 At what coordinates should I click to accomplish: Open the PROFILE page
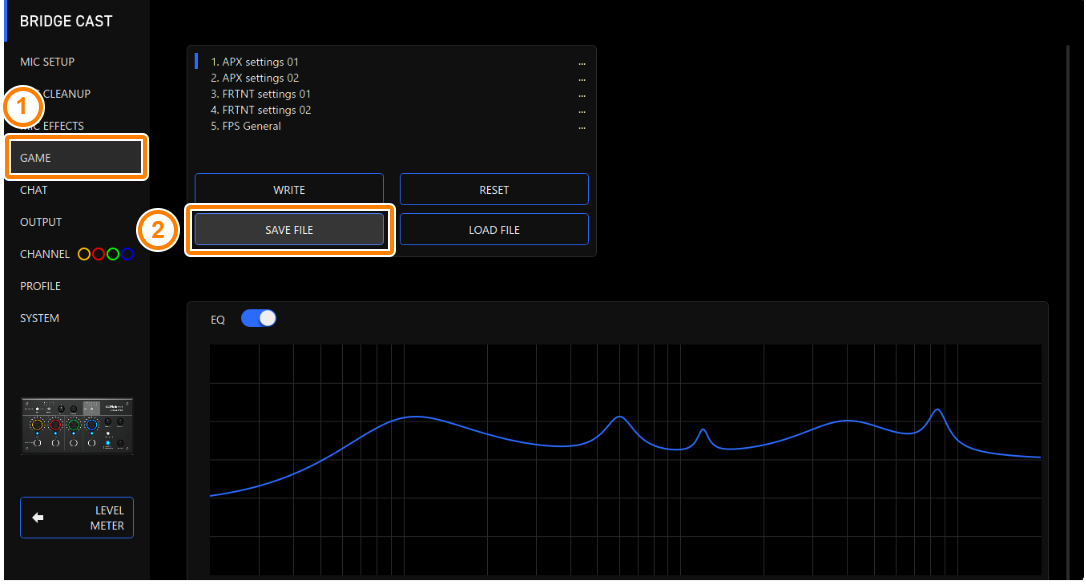click(x=40, y=286)
